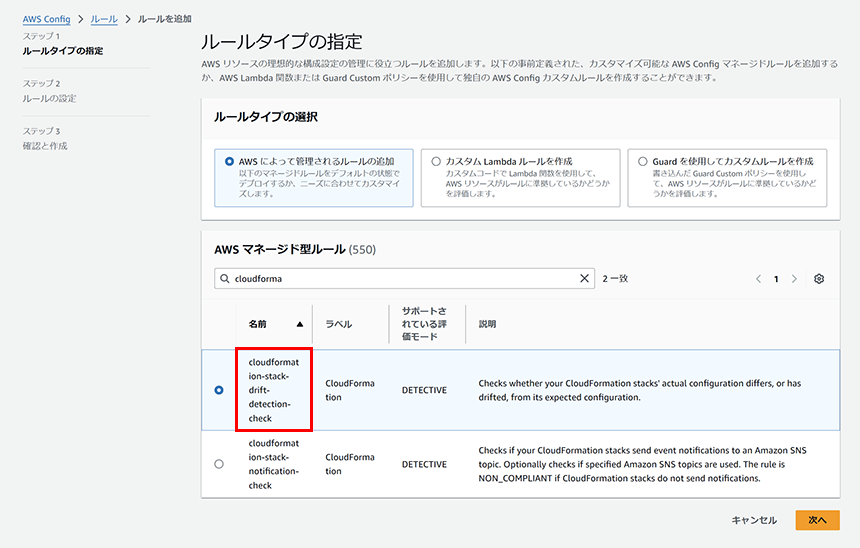860x548 pixels.
Task: Click the 説明 column header
Action: 488,324
